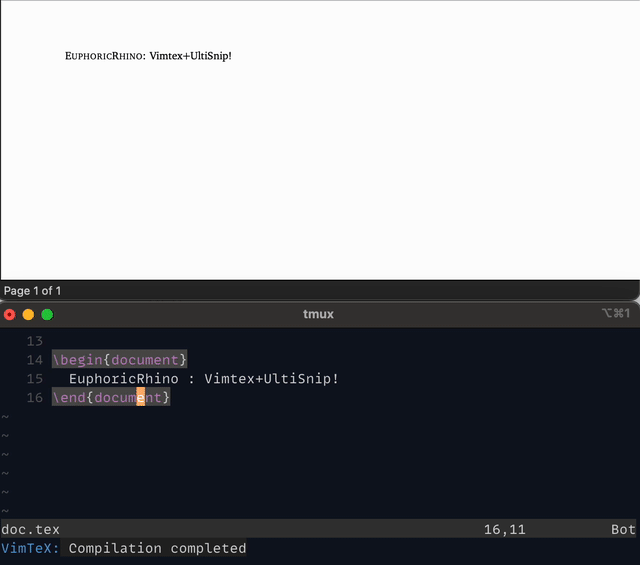Click EuphoricRhino text in the PDF preview

pos(104,56)
